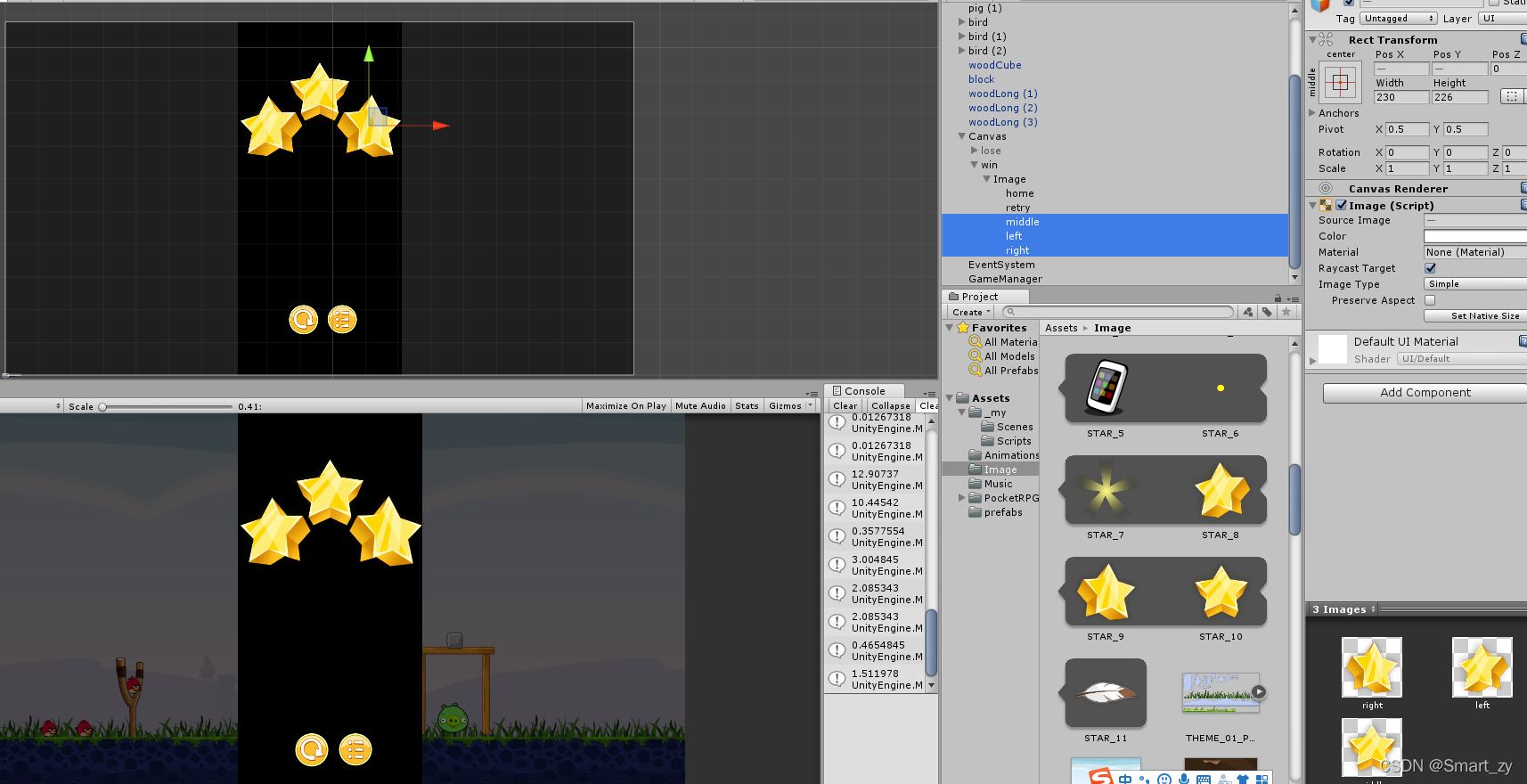Click the save search star icon
Image resolution: width=1527 pixels, height=784 pixels.
point(1286,312)
